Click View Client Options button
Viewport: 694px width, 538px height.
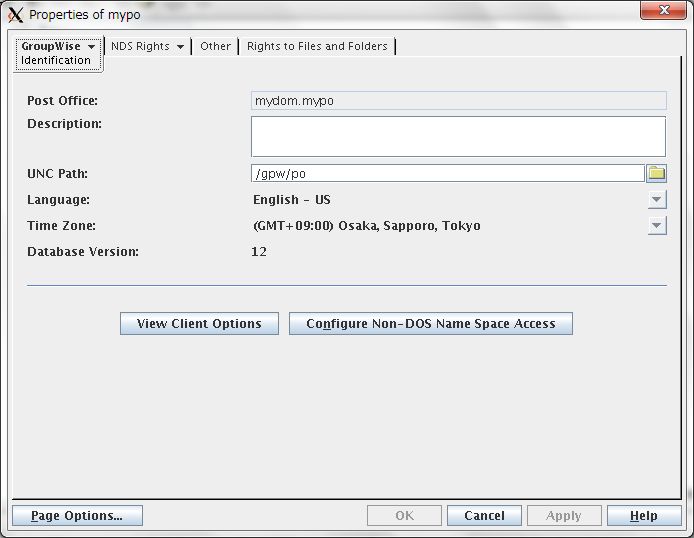point(199,323)
